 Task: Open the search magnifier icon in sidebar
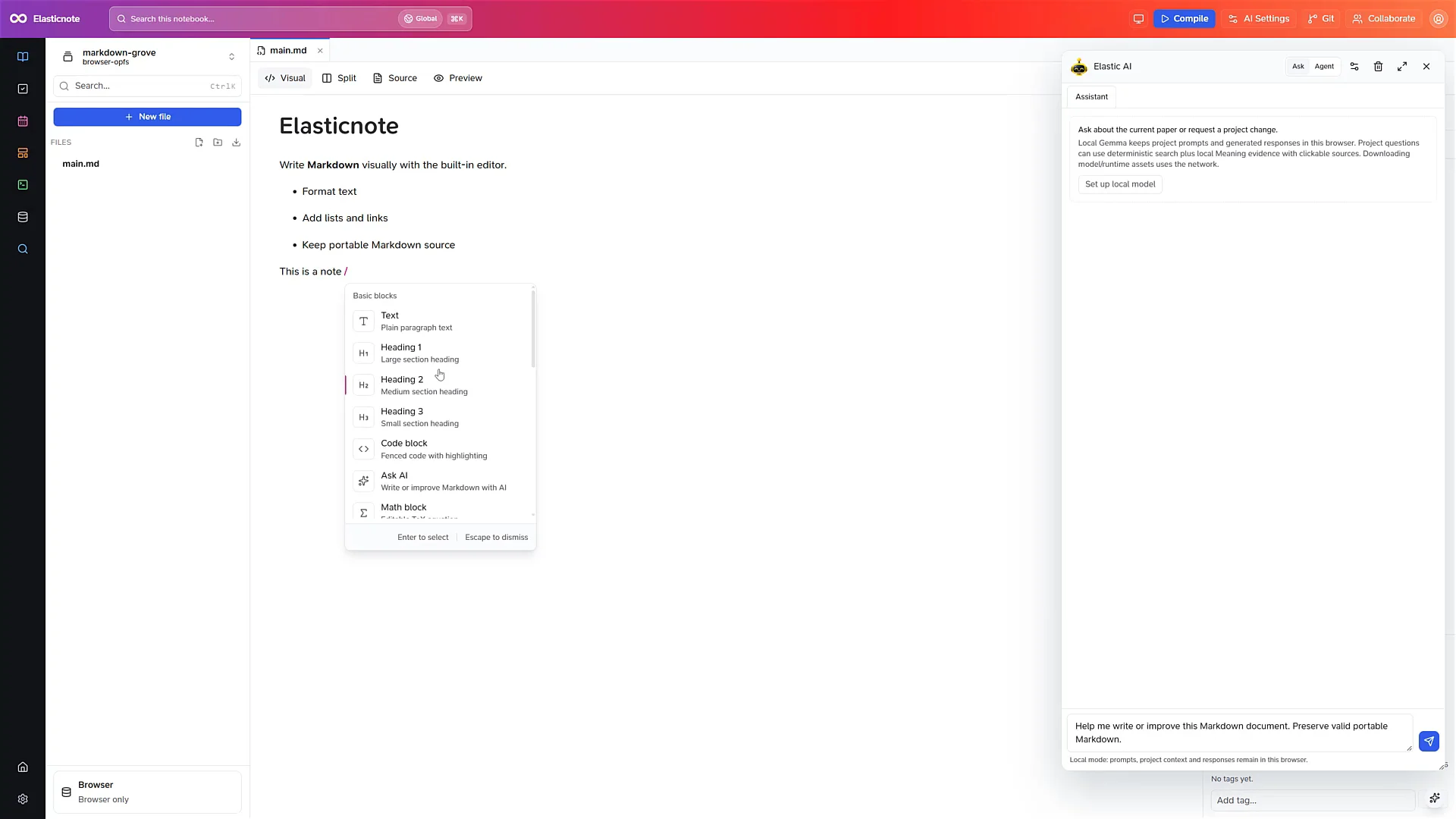23,249
